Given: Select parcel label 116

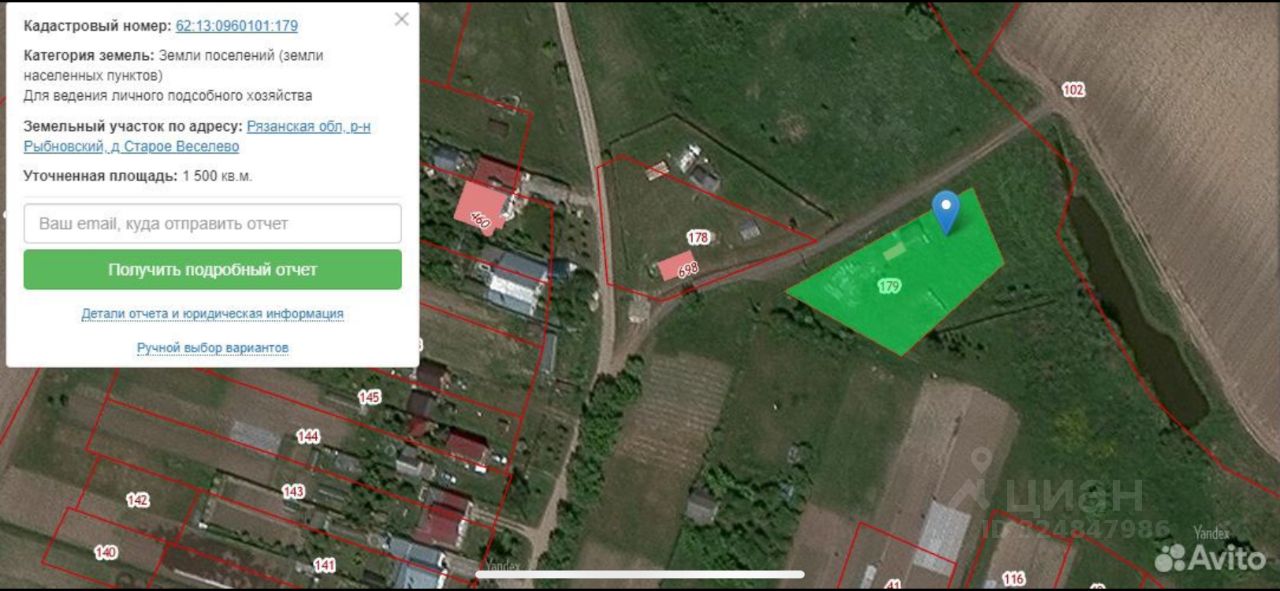Looking at the screenshot, I should pyautogui.click(x=1013, y=578).
